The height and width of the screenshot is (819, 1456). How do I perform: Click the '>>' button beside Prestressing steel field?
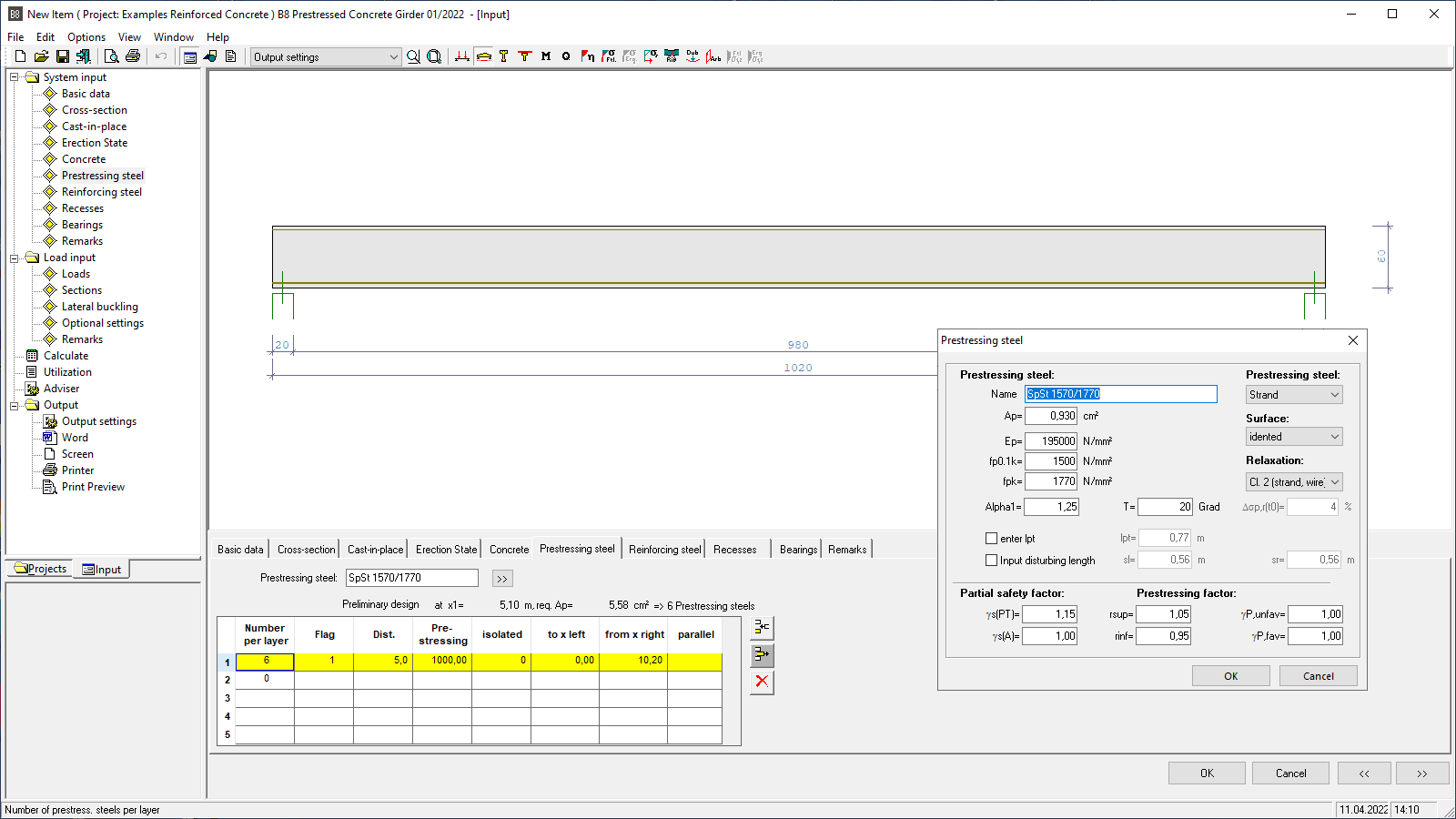coord(502,579)
